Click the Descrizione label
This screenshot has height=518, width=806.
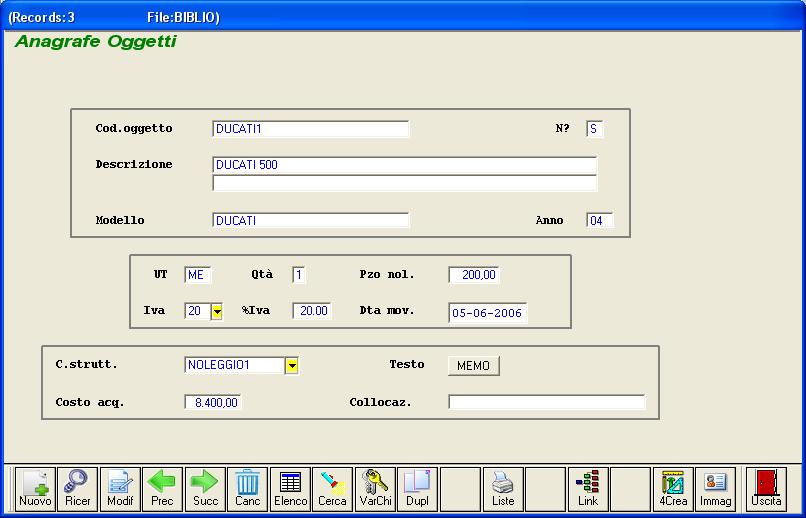[x=134, y=164]
